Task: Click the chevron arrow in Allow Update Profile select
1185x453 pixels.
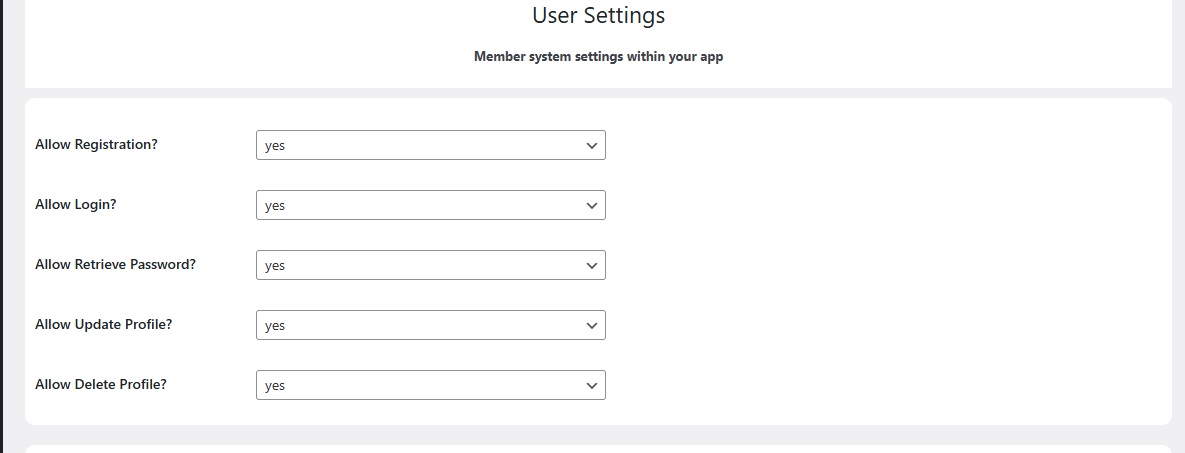Action: 592,325
